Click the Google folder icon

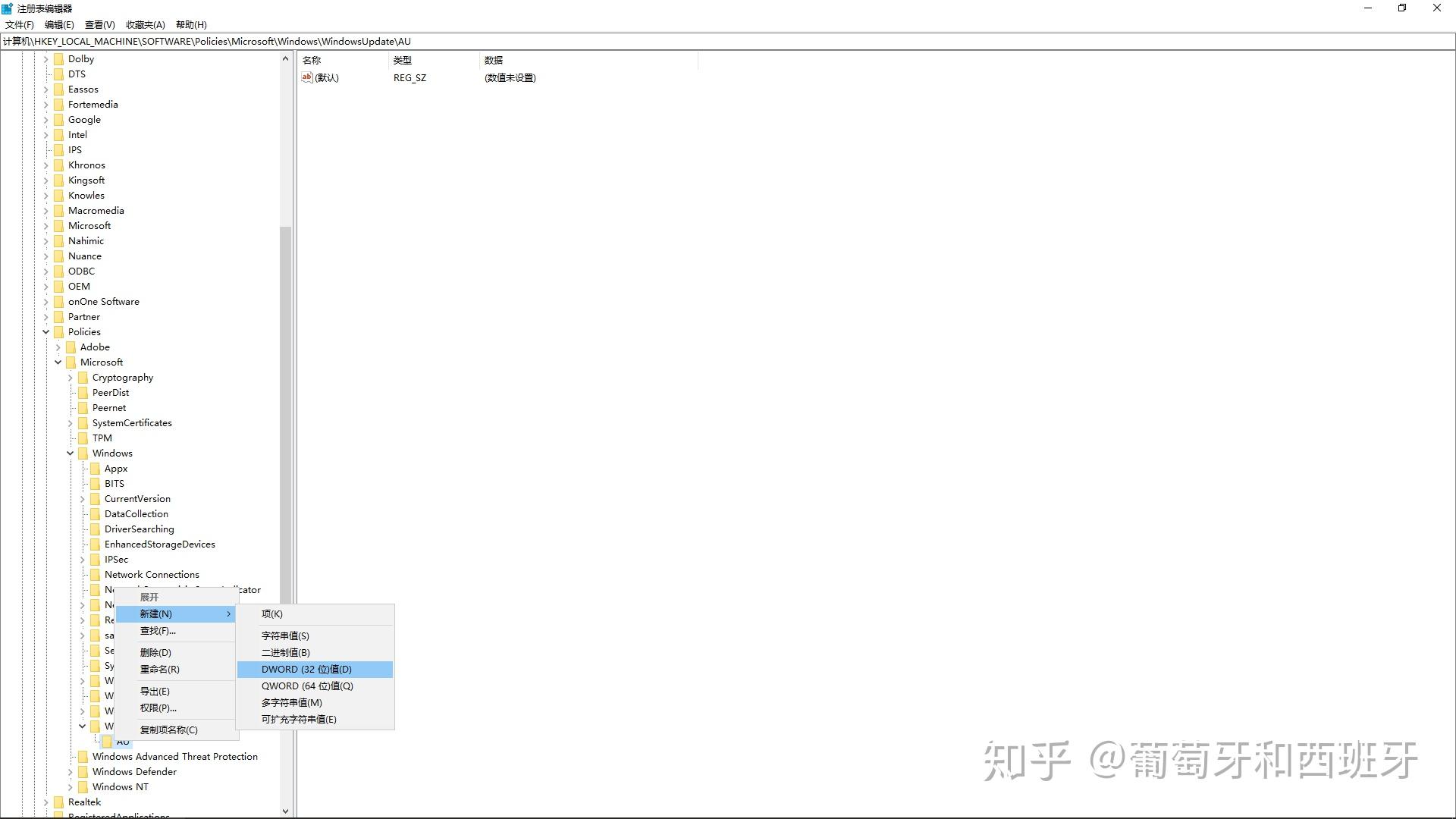pyautogui.click(x=59, y=119)
